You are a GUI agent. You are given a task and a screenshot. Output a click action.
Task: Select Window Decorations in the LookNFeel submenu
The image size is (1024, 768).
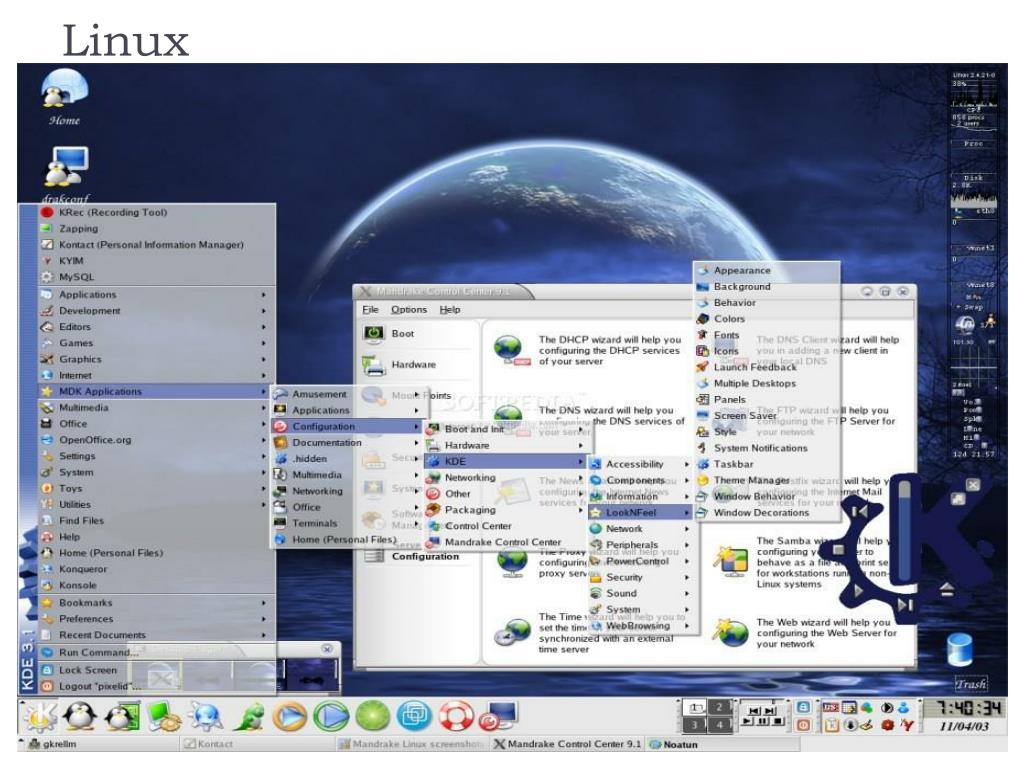pos(767,513)
